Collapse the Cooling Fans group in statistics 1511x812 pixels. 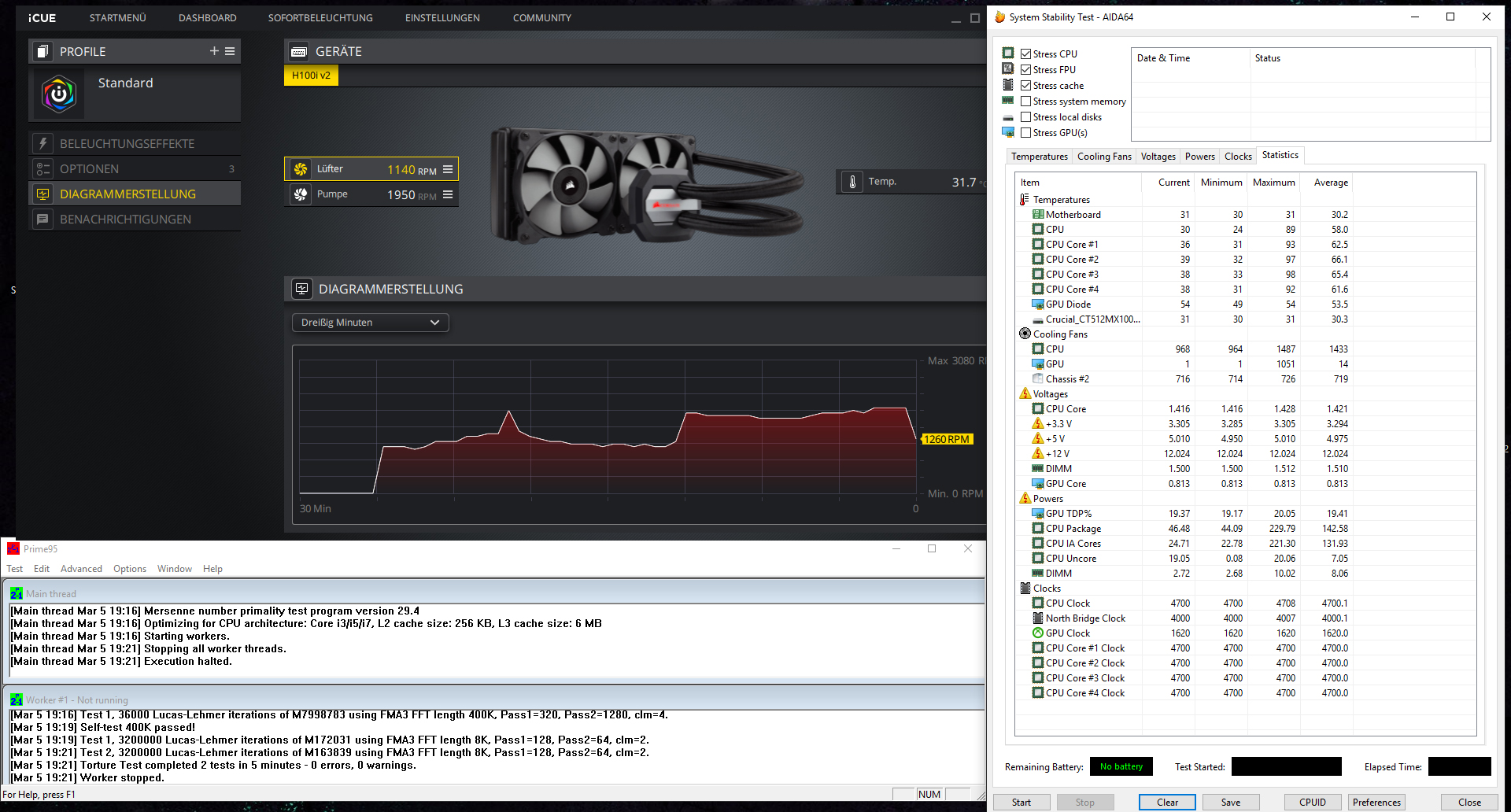point(1025,334)
